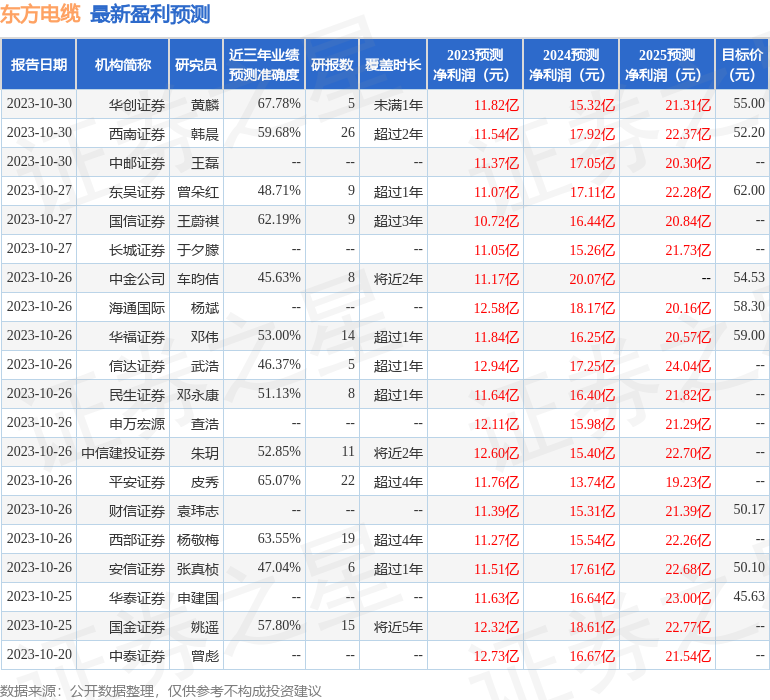Click the 45.63 target price
770x700 pixels.
pos(749,596)
